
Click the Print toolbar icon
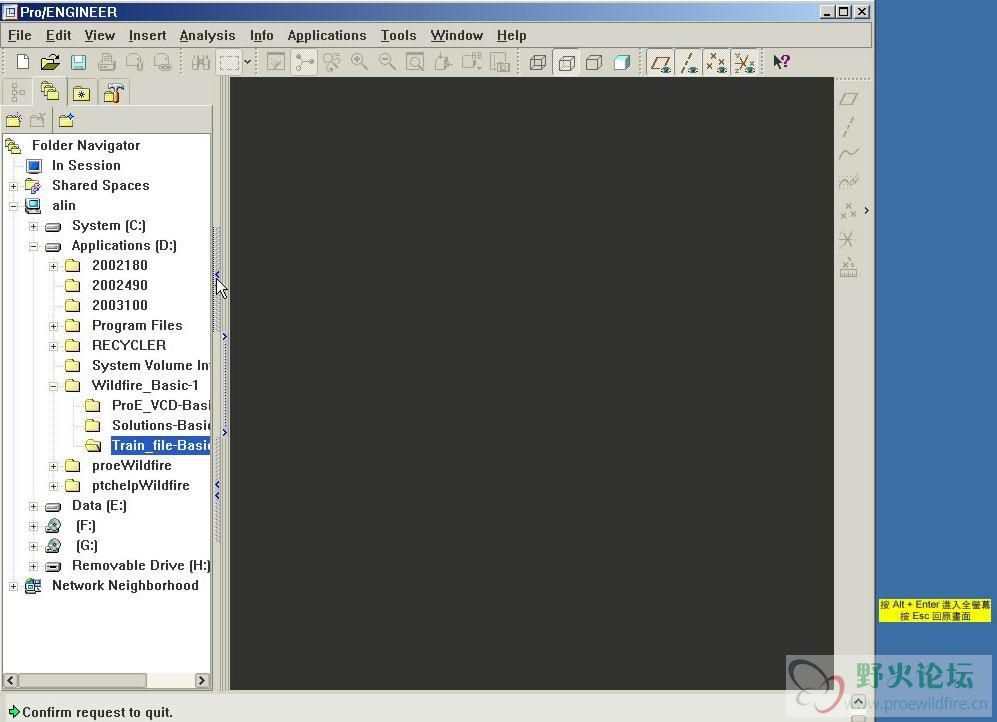tap(106, 62)
